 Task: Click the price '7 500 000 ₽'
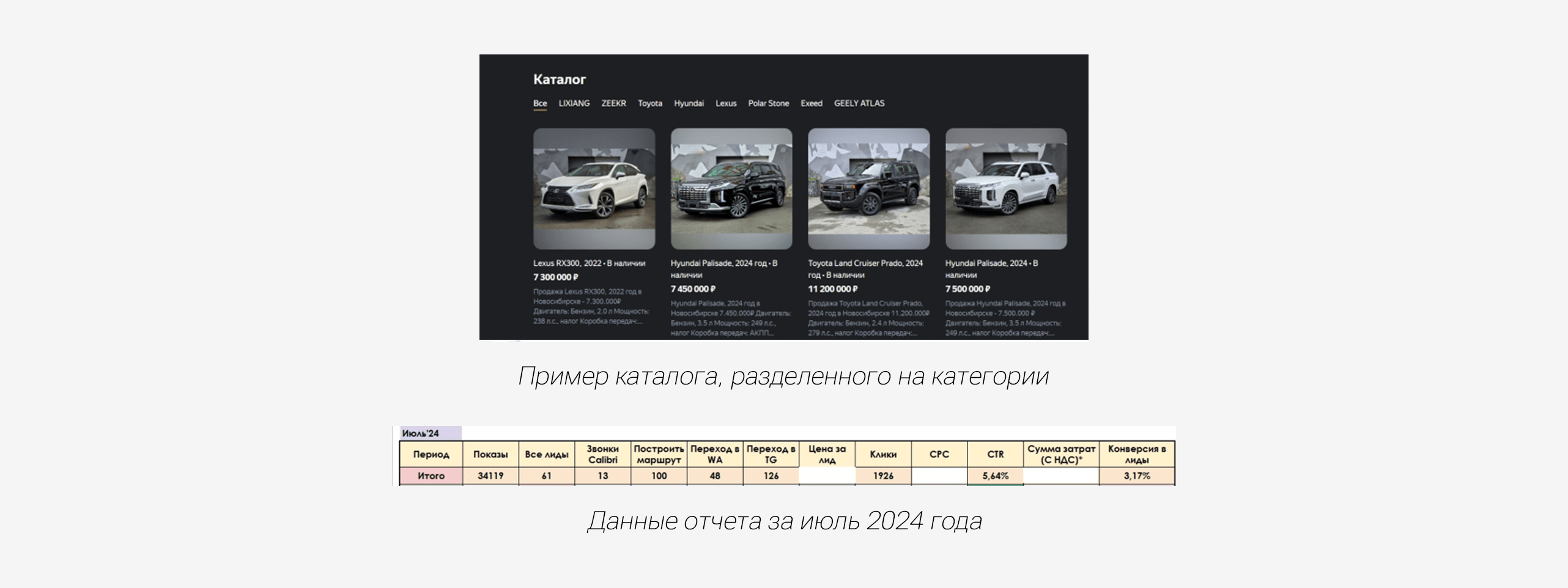pos(967,289)
